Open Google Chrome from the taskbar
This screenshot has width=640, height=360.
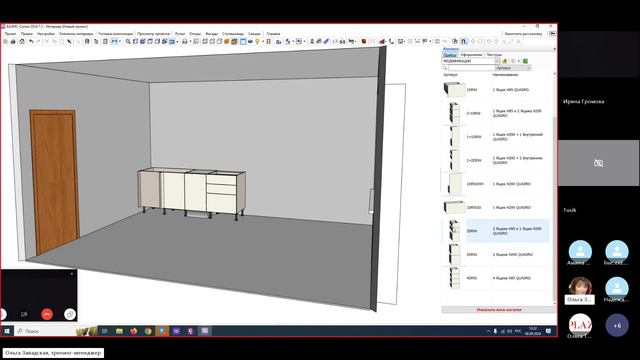pos(148,331)
